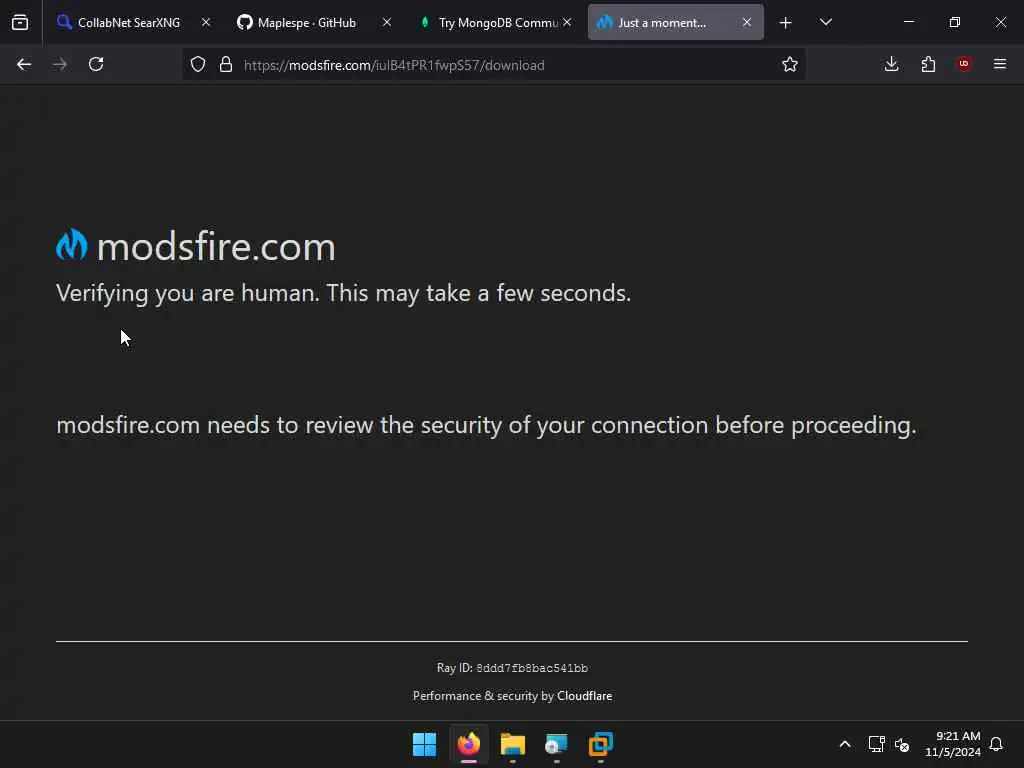This screenshot has height=768, width=1024.
Task: Open the computer app icon beside File Explorer
Action: (x=556, y=744)
